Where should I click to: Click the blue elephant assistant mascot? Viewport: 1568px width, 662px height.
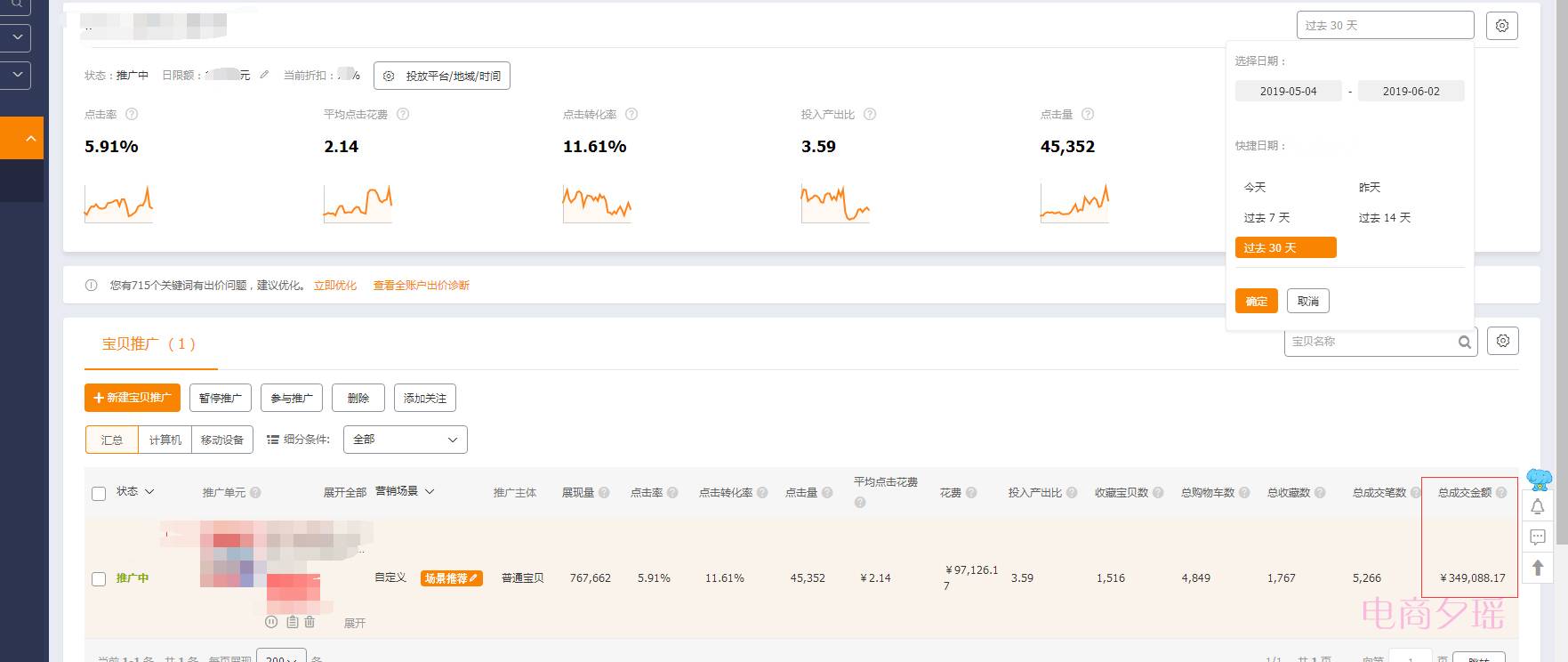click(1539, 480)
